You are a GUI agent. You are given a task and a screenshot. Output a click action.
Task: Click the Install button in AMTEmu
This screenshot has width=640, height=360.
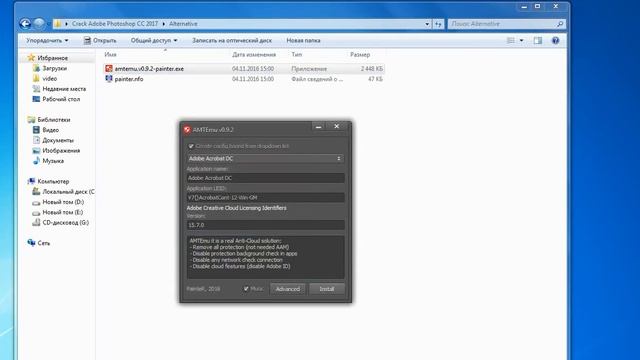(327, 289)
